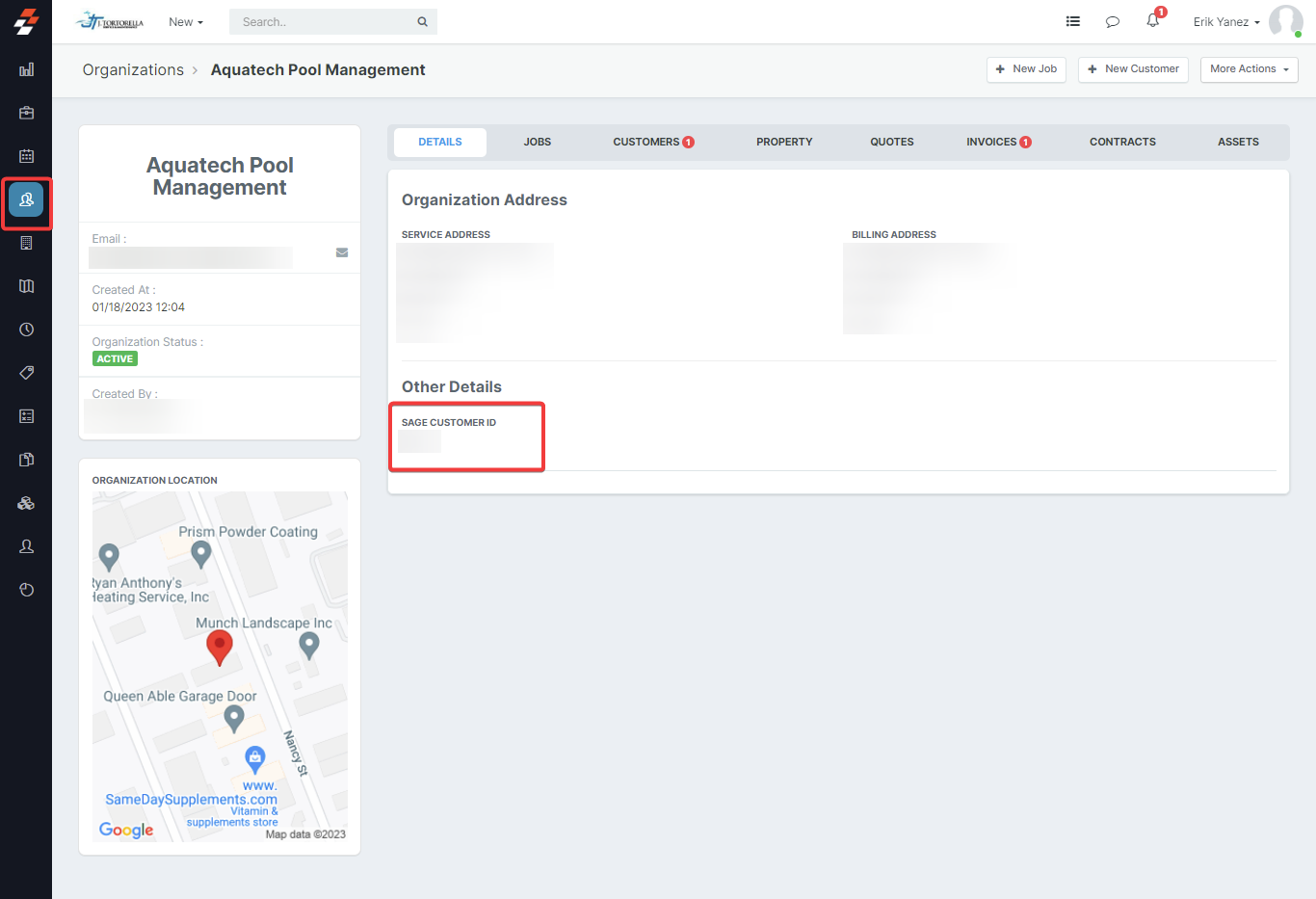
Task: Switch to the Jobs tab
Action: [537, 142]
